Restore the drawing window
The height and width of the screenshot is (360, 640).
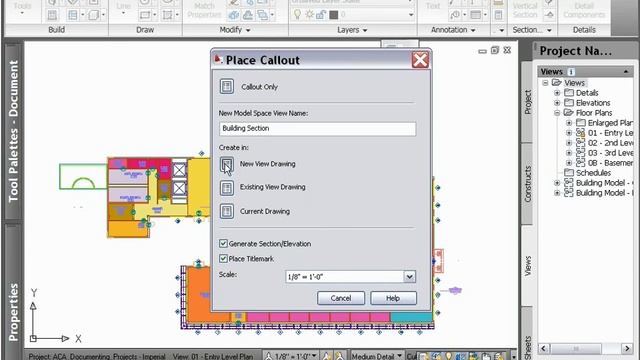coord(495,50)
